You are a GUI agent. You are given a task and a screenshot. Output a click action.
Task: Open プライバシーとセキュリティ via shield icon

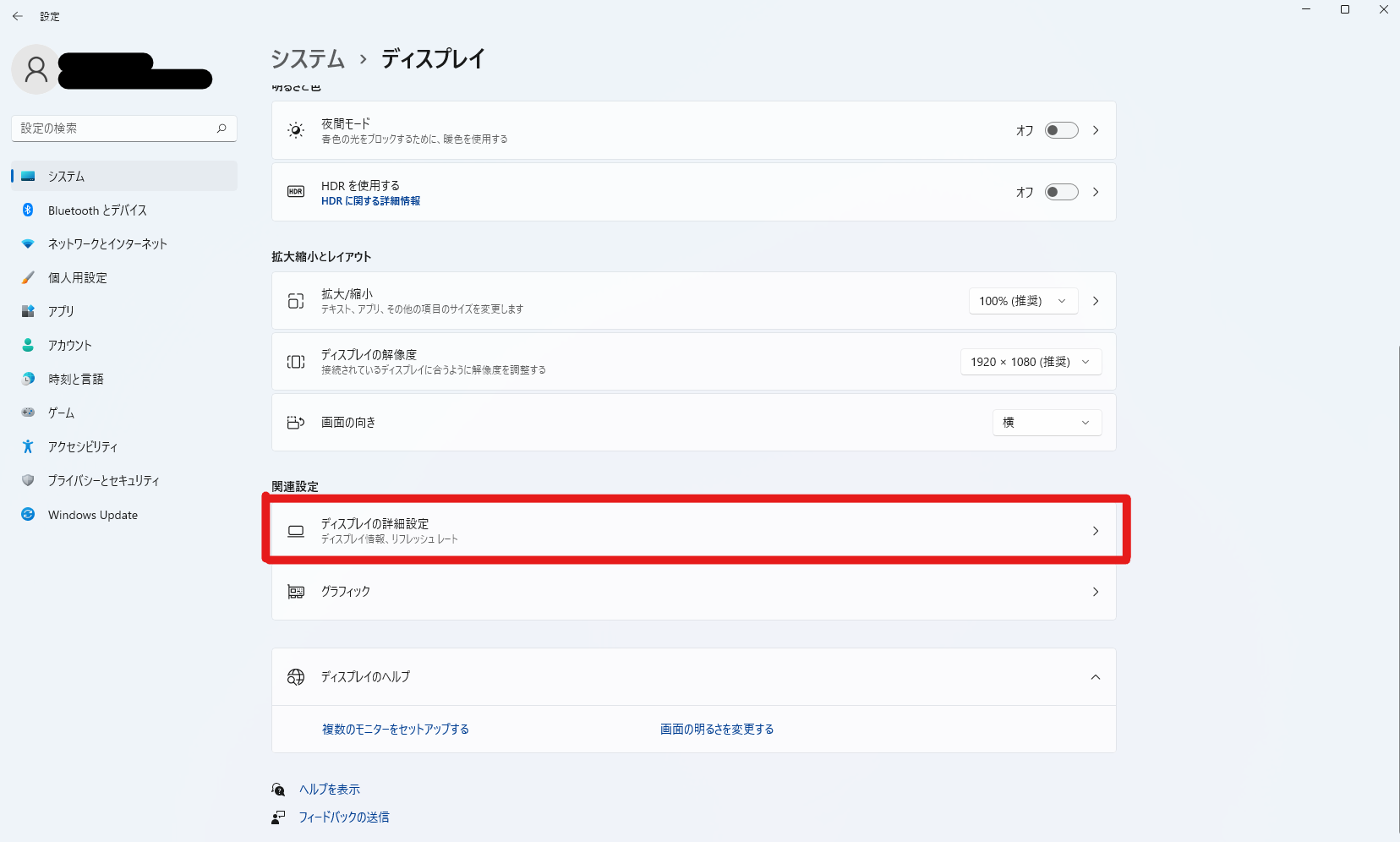(28, 480)
